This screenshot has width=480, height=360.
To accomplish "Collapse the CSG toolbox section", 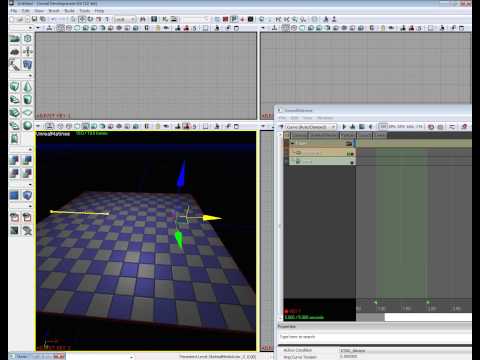I will [30, 149].
